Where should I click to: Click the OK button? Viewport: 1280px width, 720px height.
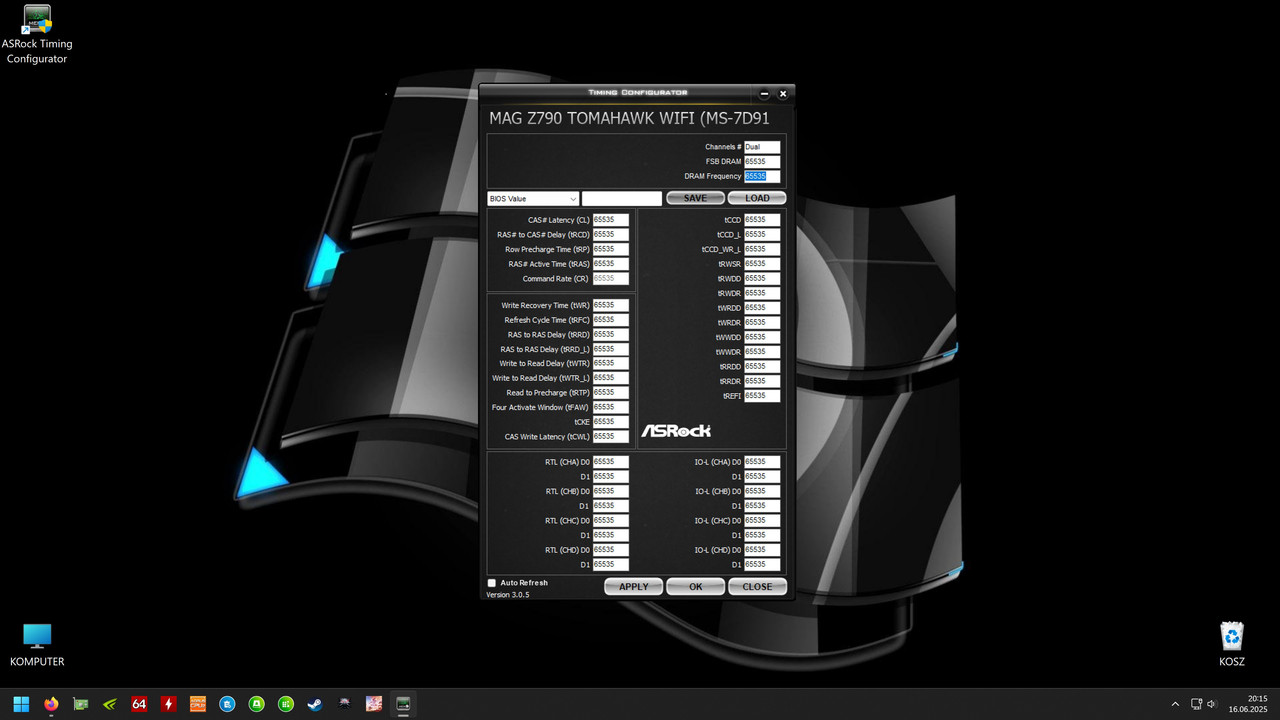(696, 587)
